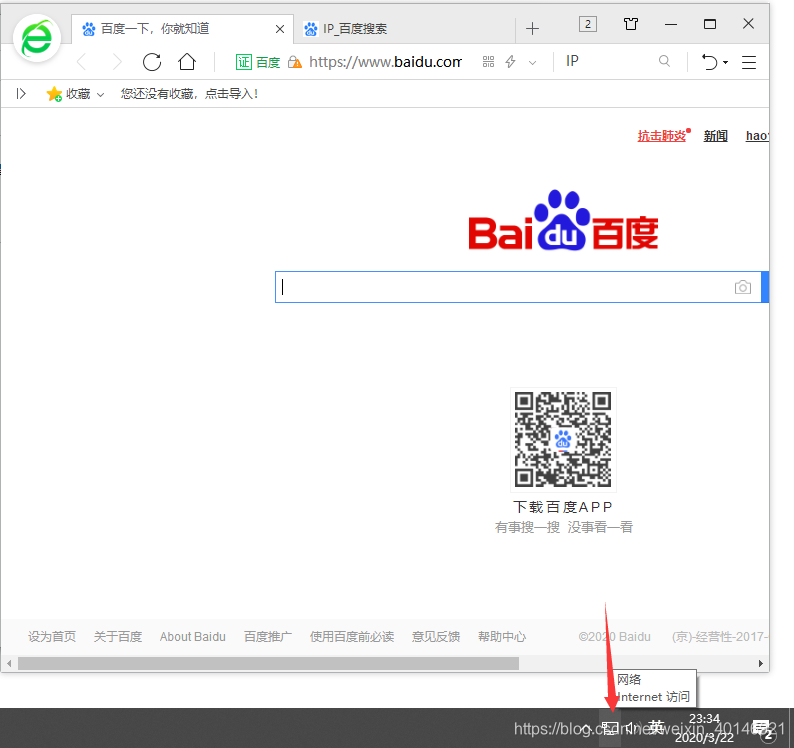The image size is (794, 748).
Task: Click the 360 browser logo icon
Action: [37, 38]
